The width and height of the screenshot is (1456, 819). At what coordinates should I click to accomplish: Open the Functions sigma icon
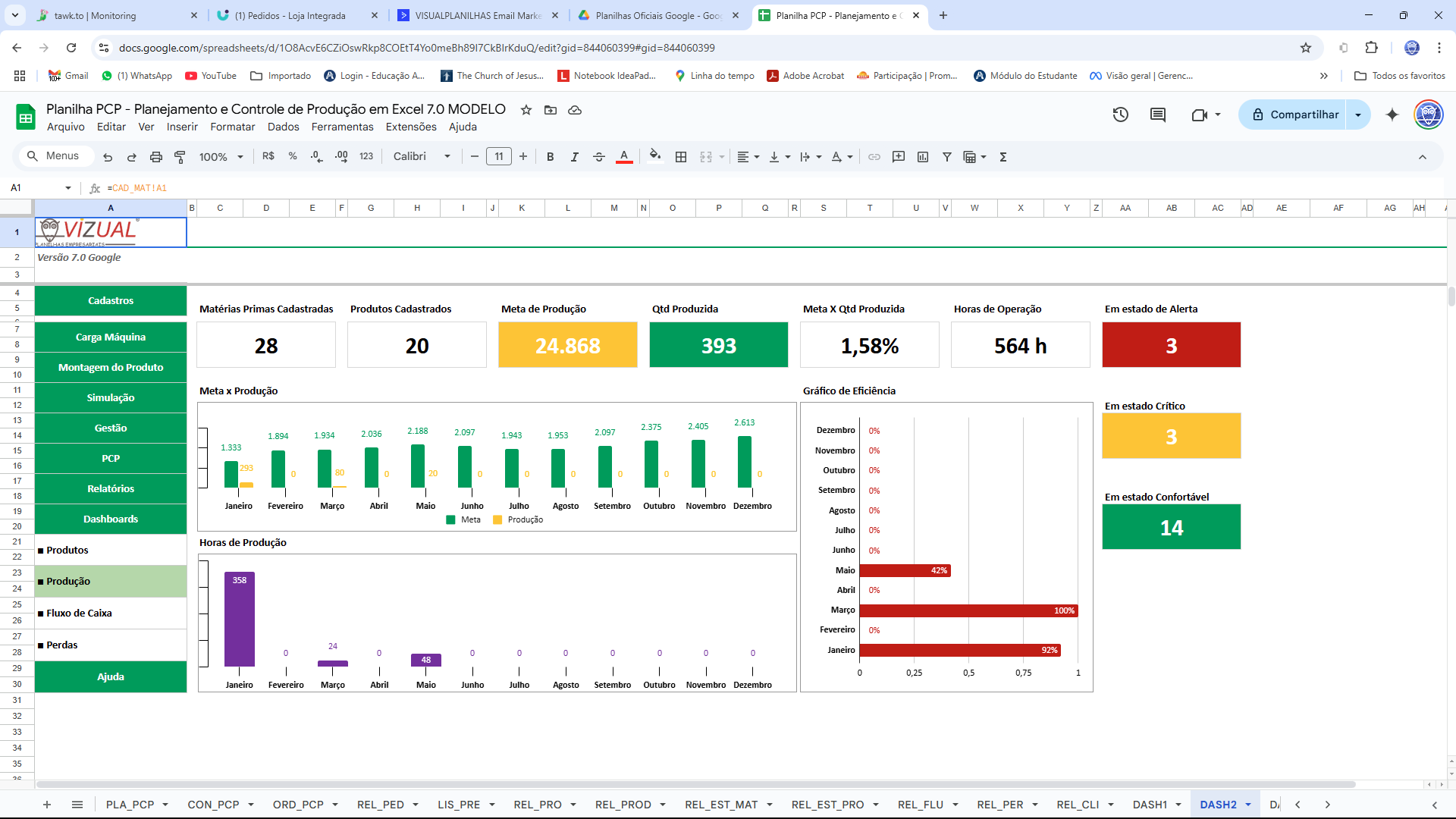coord(1003,157)
